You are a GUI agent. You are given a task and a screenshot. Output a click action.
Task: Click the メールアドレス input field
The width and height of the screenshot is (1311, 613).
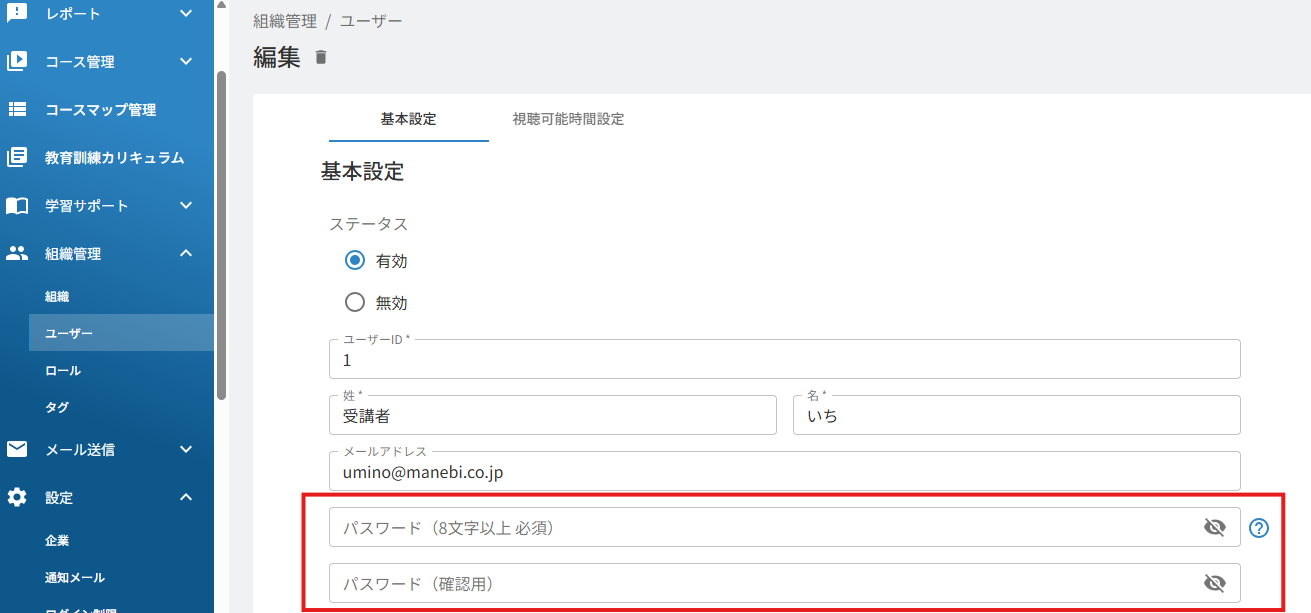(785, 471)
